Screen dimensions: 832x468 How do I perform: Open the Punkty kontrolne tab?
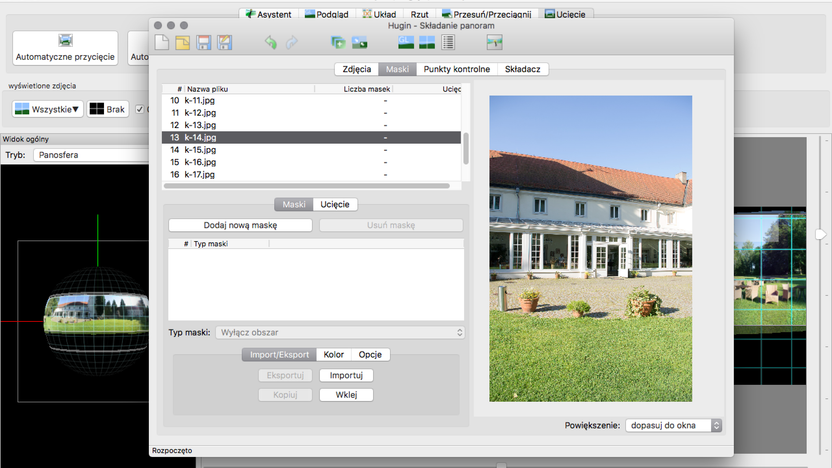click(457, 69)
